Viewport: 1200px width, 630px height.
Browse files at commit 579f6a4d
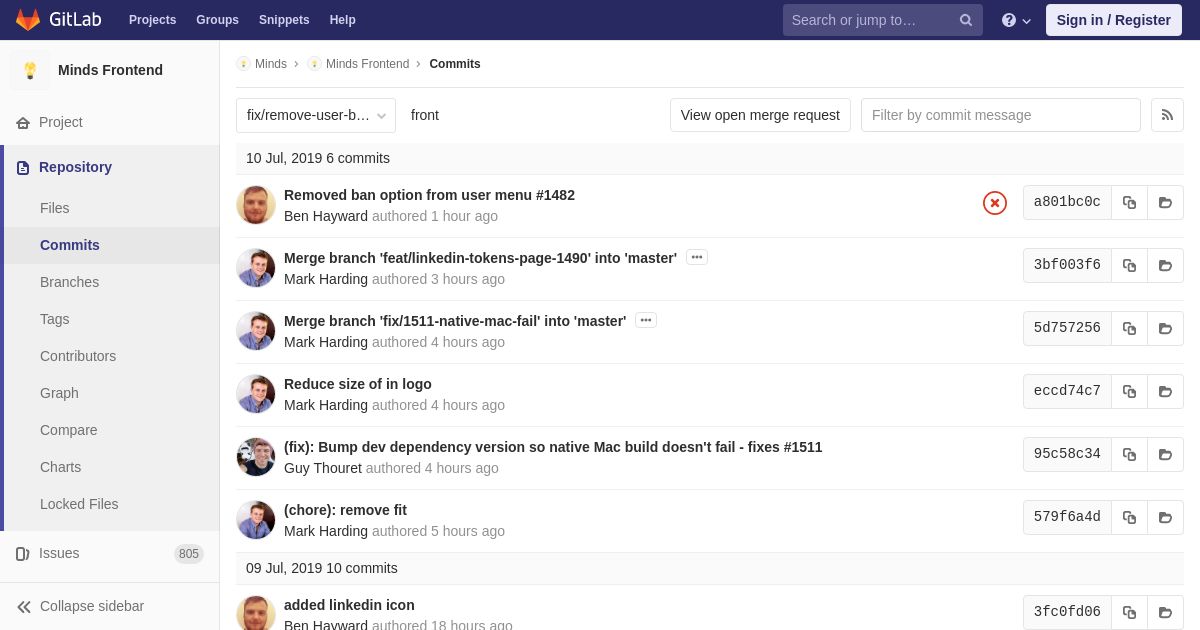(1165, 517)
